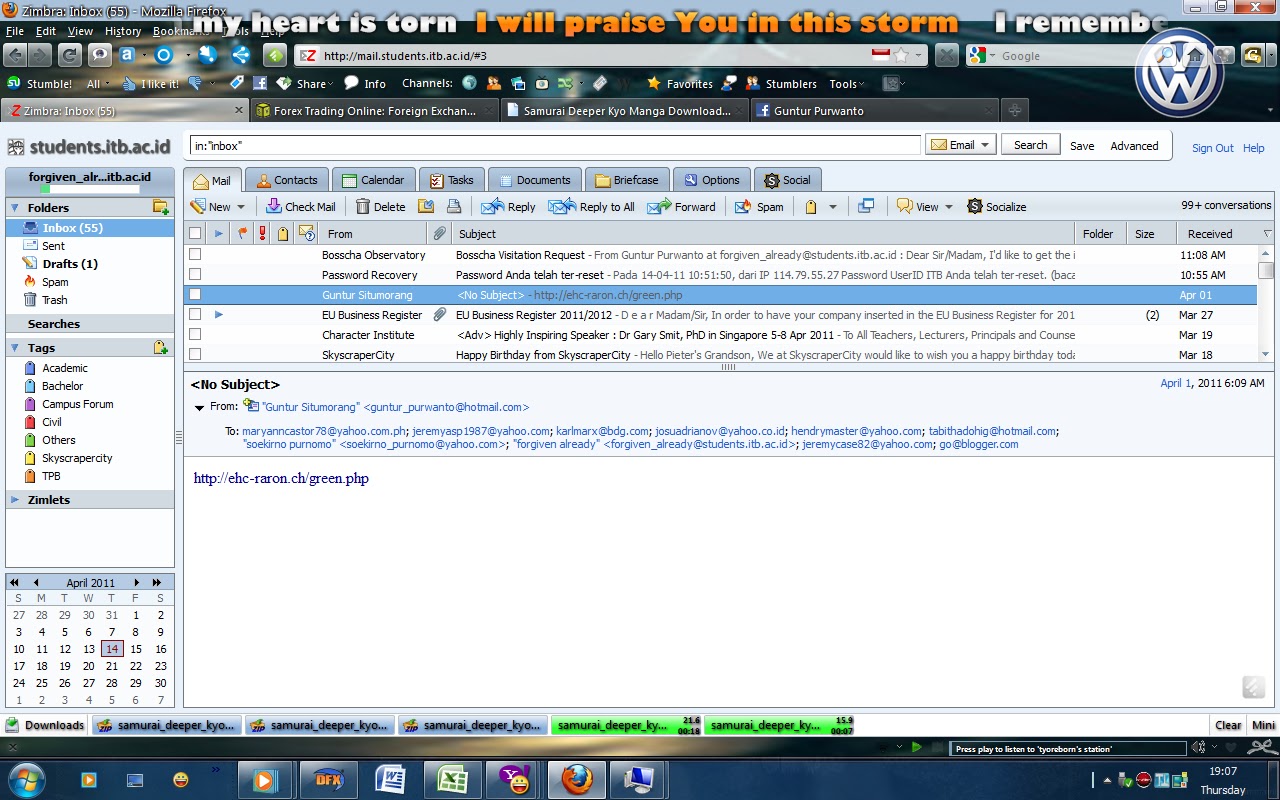Delete the selected message with Delete icon

tap(361, 207)
